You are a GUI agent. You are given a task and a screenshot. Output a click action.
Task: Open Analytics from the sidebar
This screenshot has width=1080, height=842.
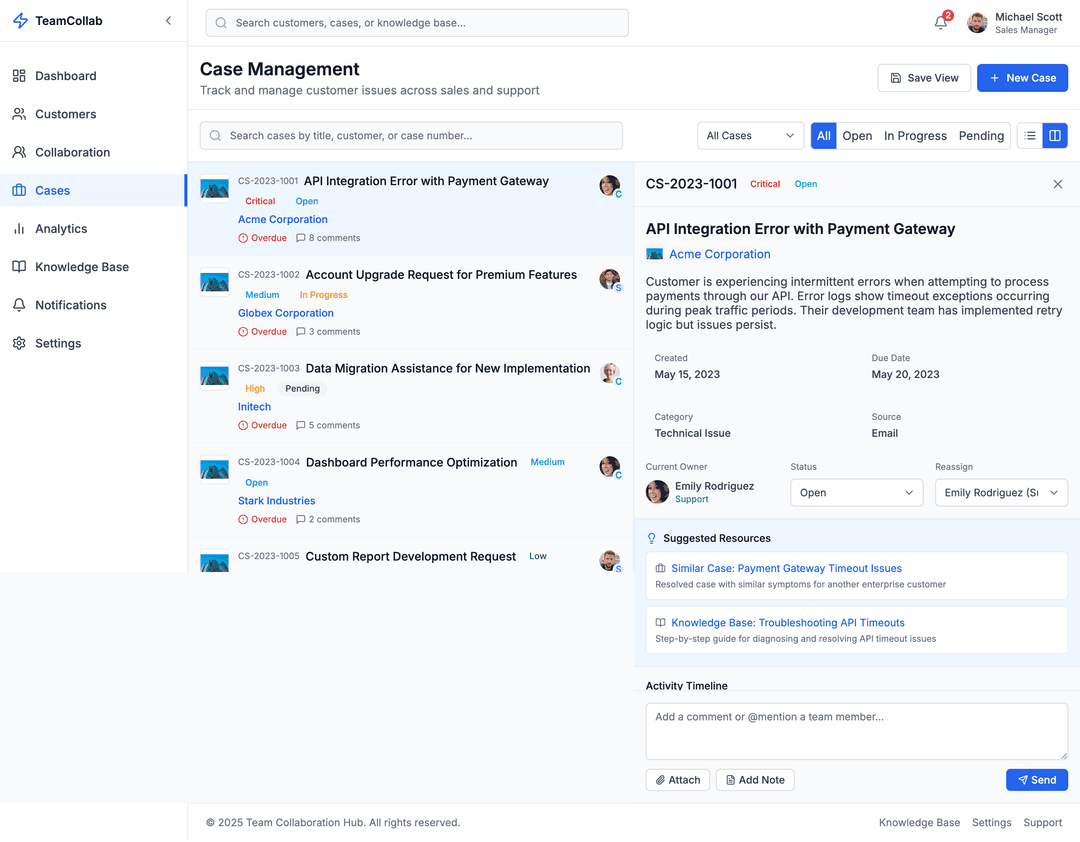61,229
